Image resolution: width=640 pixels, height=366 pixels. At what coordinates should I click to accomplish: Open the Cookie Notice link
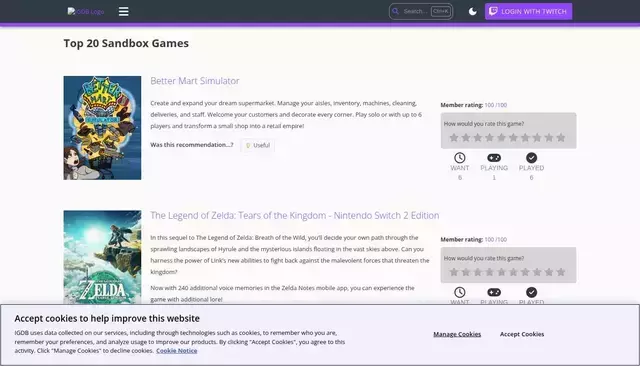(x=177, y=351)
